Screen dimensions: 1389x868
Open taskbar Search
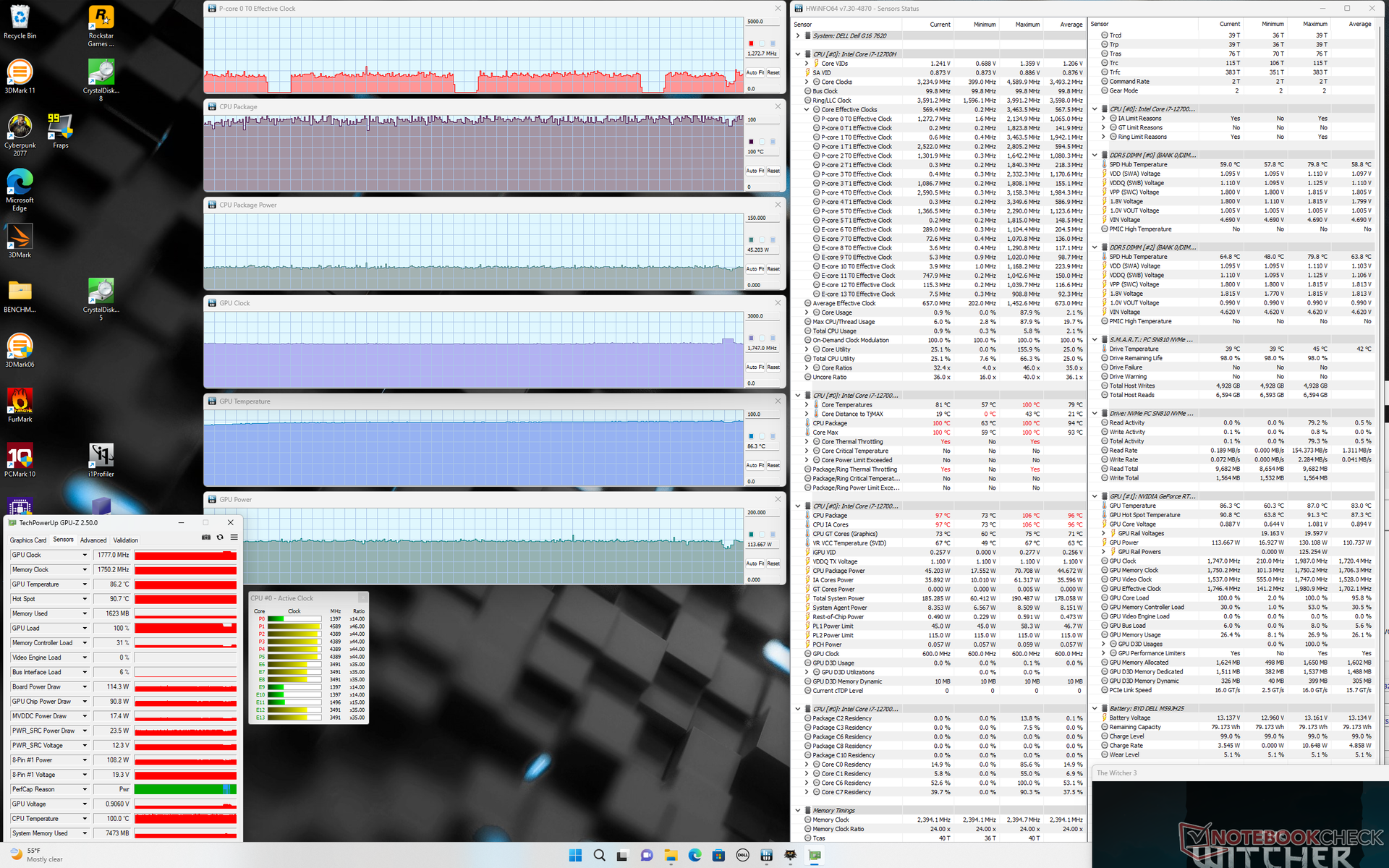pos(599,855)
